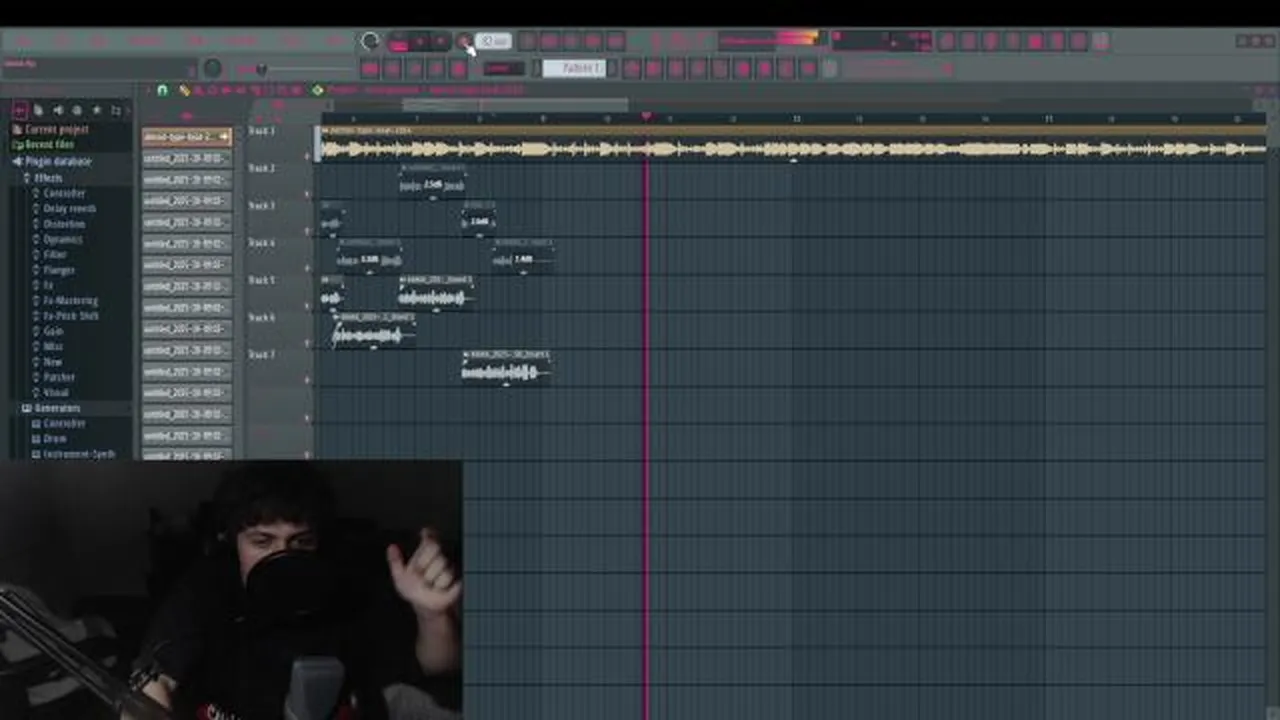The image size is (1280, 720).
Task: Mute Track 5 with its small dot
Action: (308, 306)
